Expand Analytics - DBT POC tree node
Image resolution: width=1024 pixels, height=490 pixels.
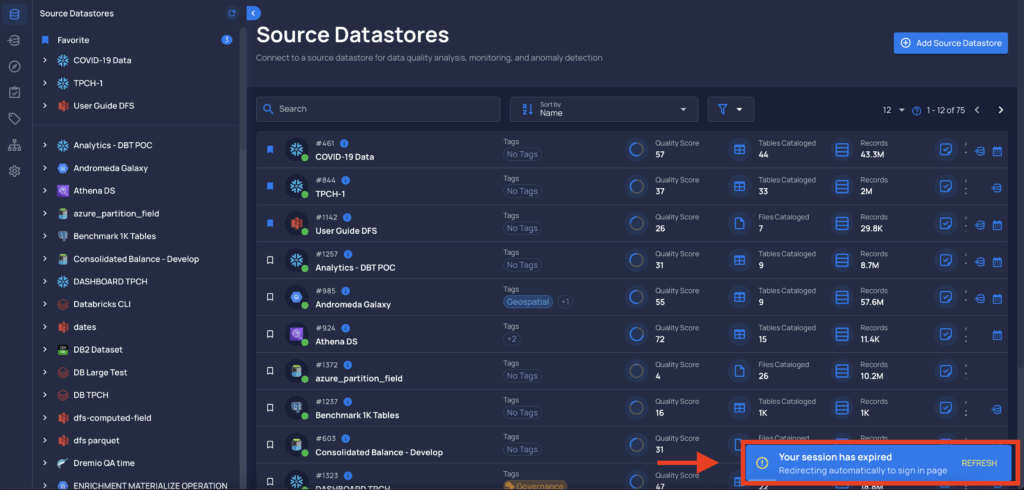45,145
